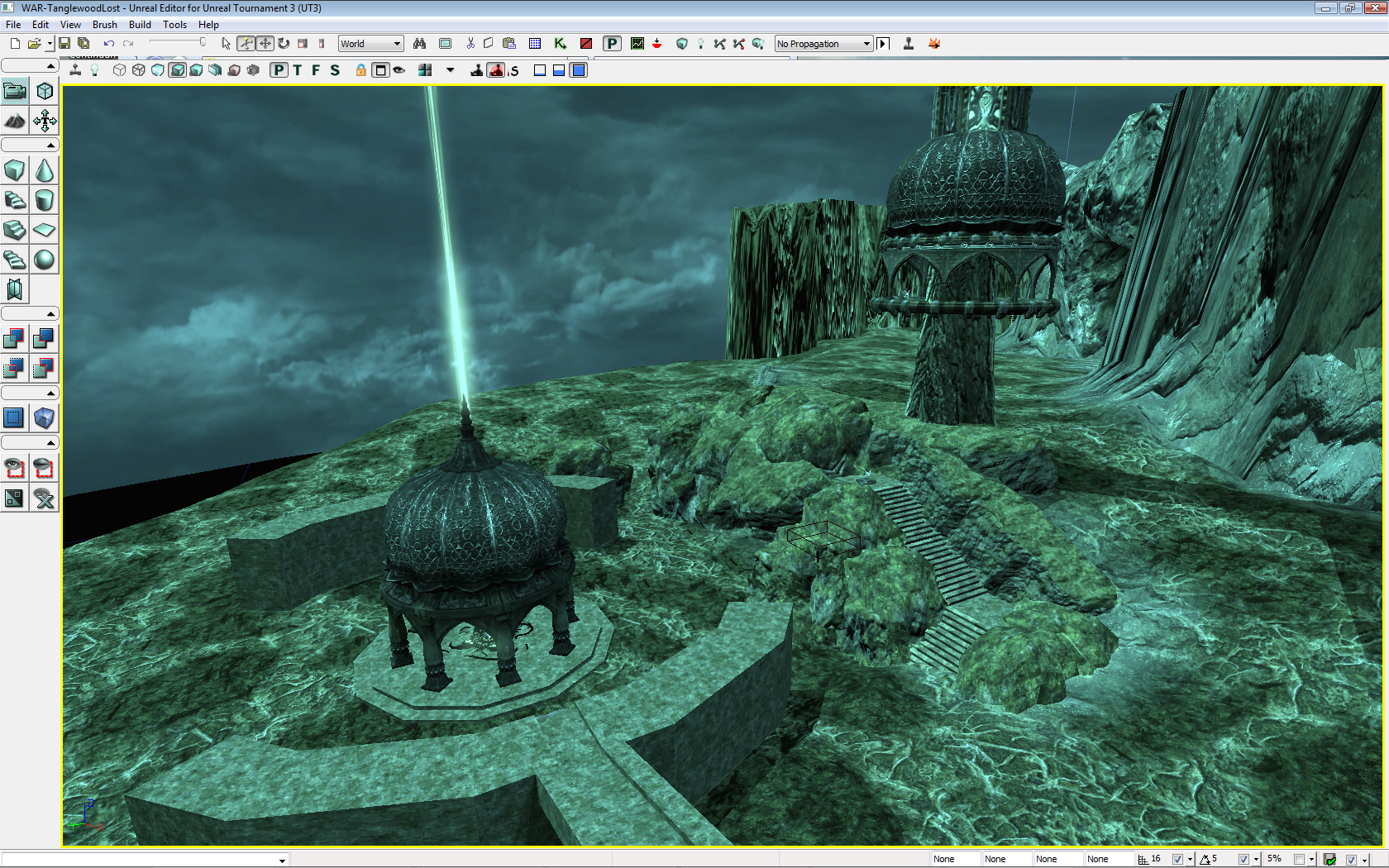The image size is (1389, 868).
Task: Click the orange Play On Console icon
Action: pos(934,44)
